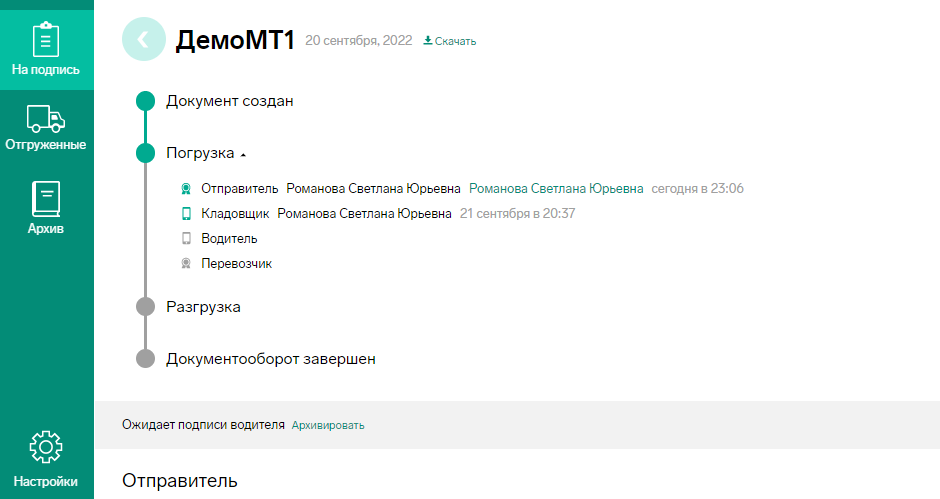Expand Документооборот завершен stage

271,359
